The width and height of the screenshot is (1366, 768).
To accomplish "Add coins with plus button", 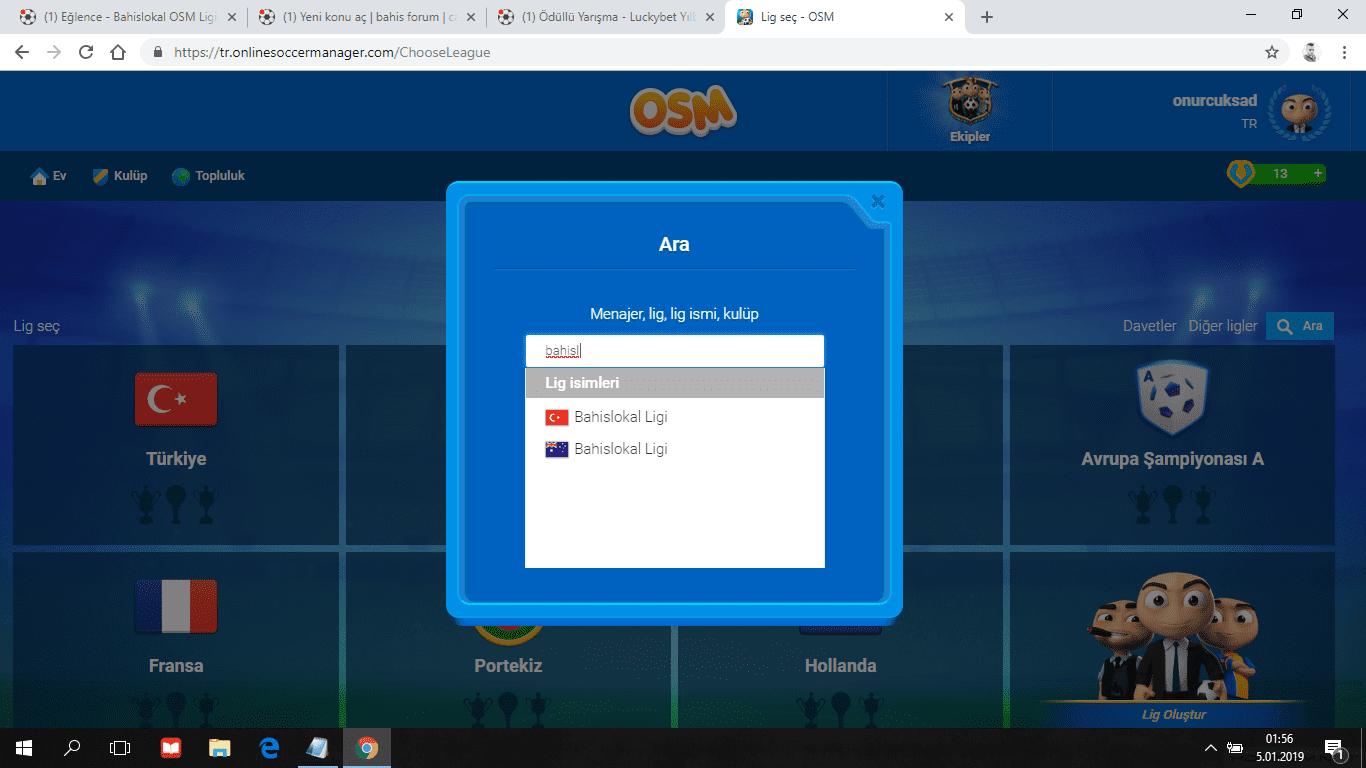I will coord(1317,174).
